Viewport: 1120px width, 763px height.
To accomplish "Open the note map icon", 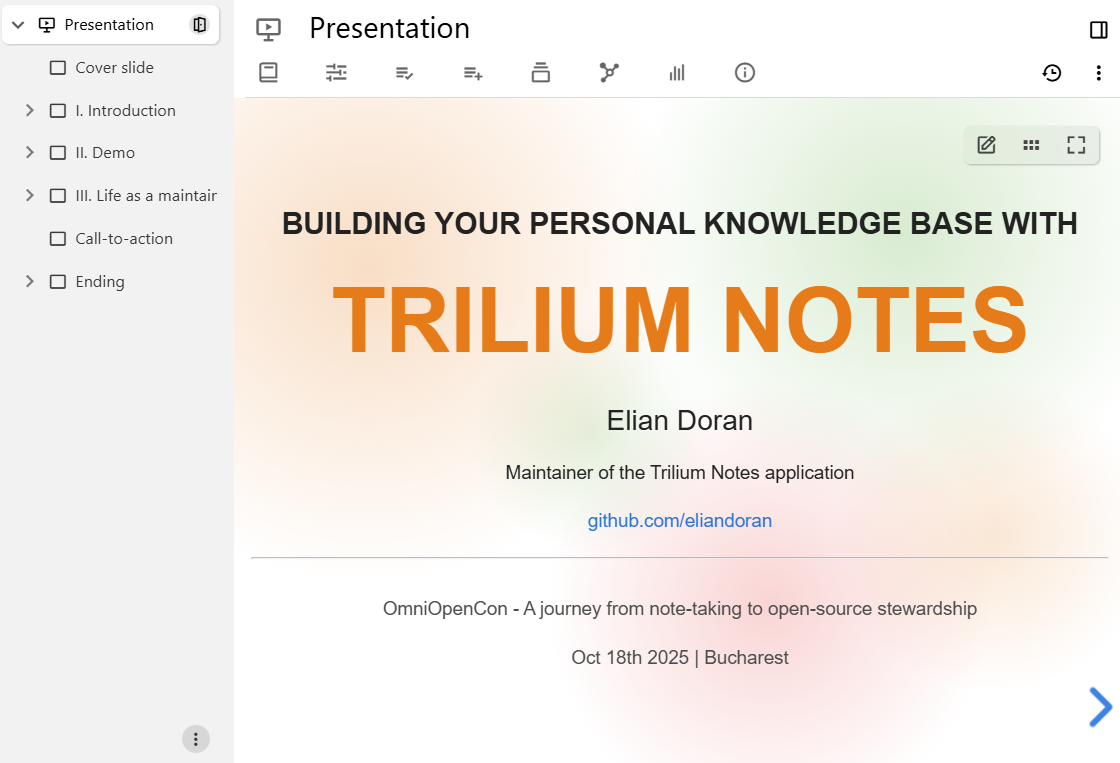I will [609, 72].
